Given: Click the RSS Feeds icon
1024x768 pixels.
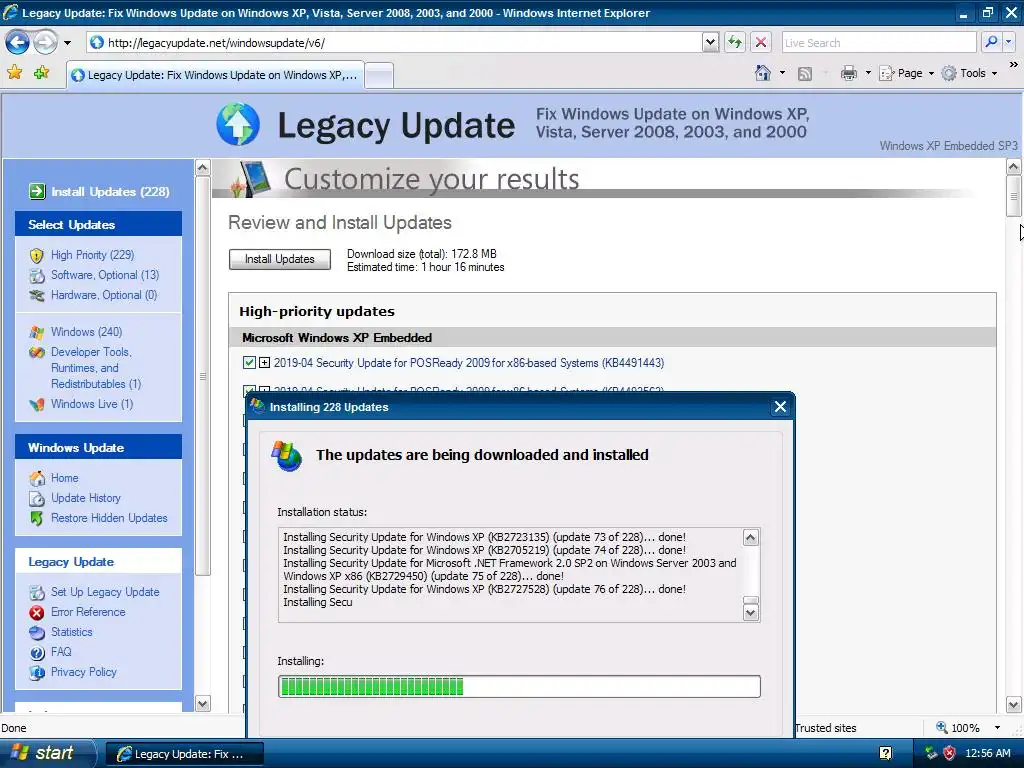Looking at the screenshot, I should pos(805,74).
